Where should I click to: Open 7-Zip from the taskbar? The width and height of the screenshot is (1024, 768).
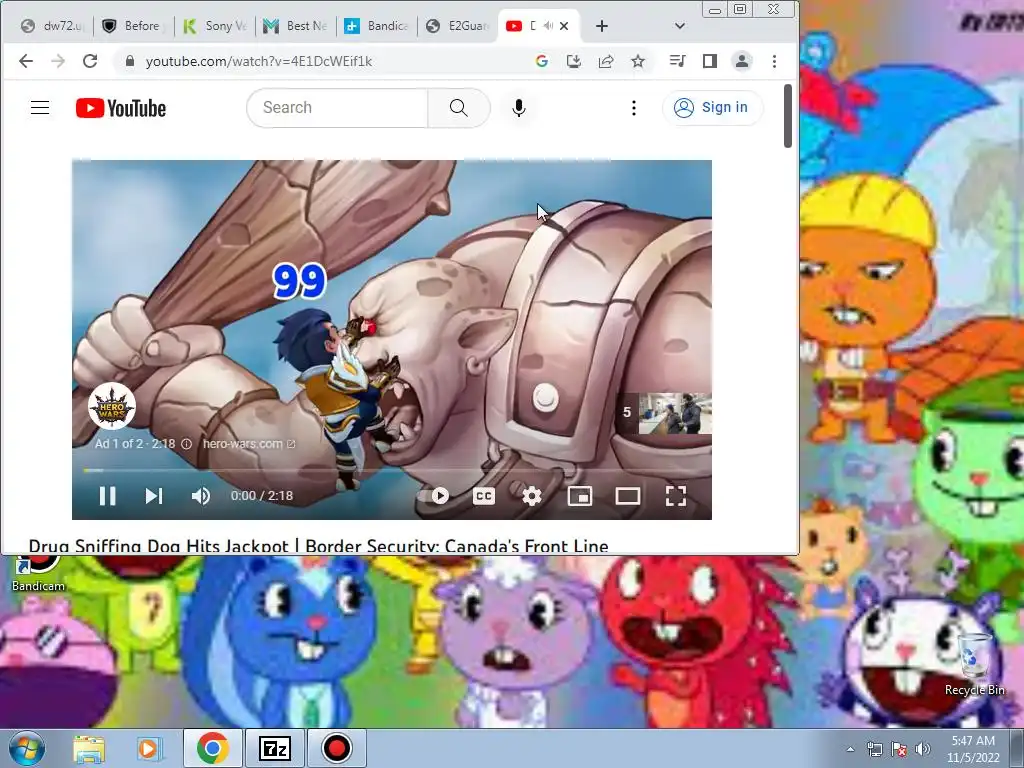click(274, 748)
